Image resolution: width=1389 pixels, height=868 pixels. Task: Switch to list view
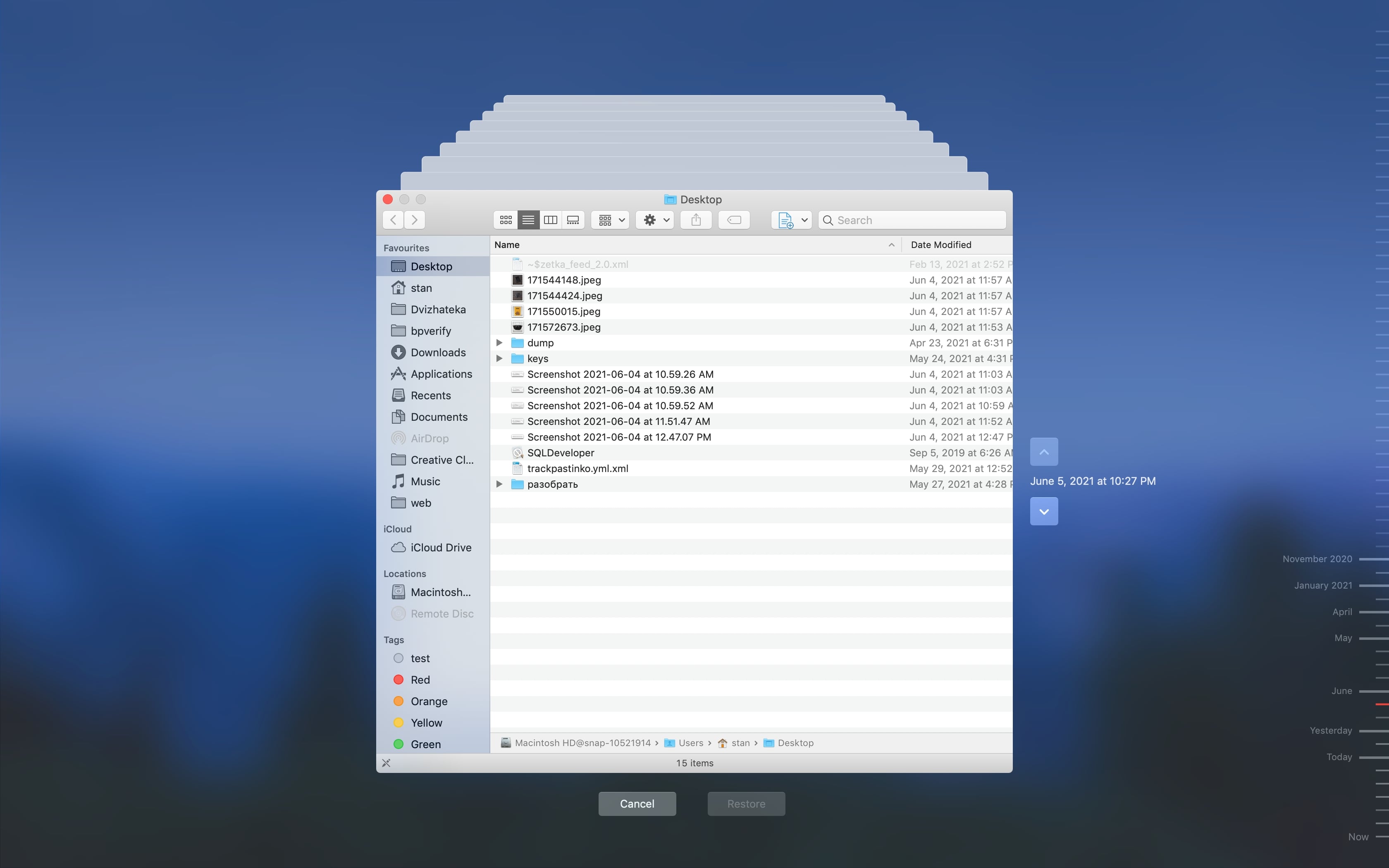click(x=528, y=220)
